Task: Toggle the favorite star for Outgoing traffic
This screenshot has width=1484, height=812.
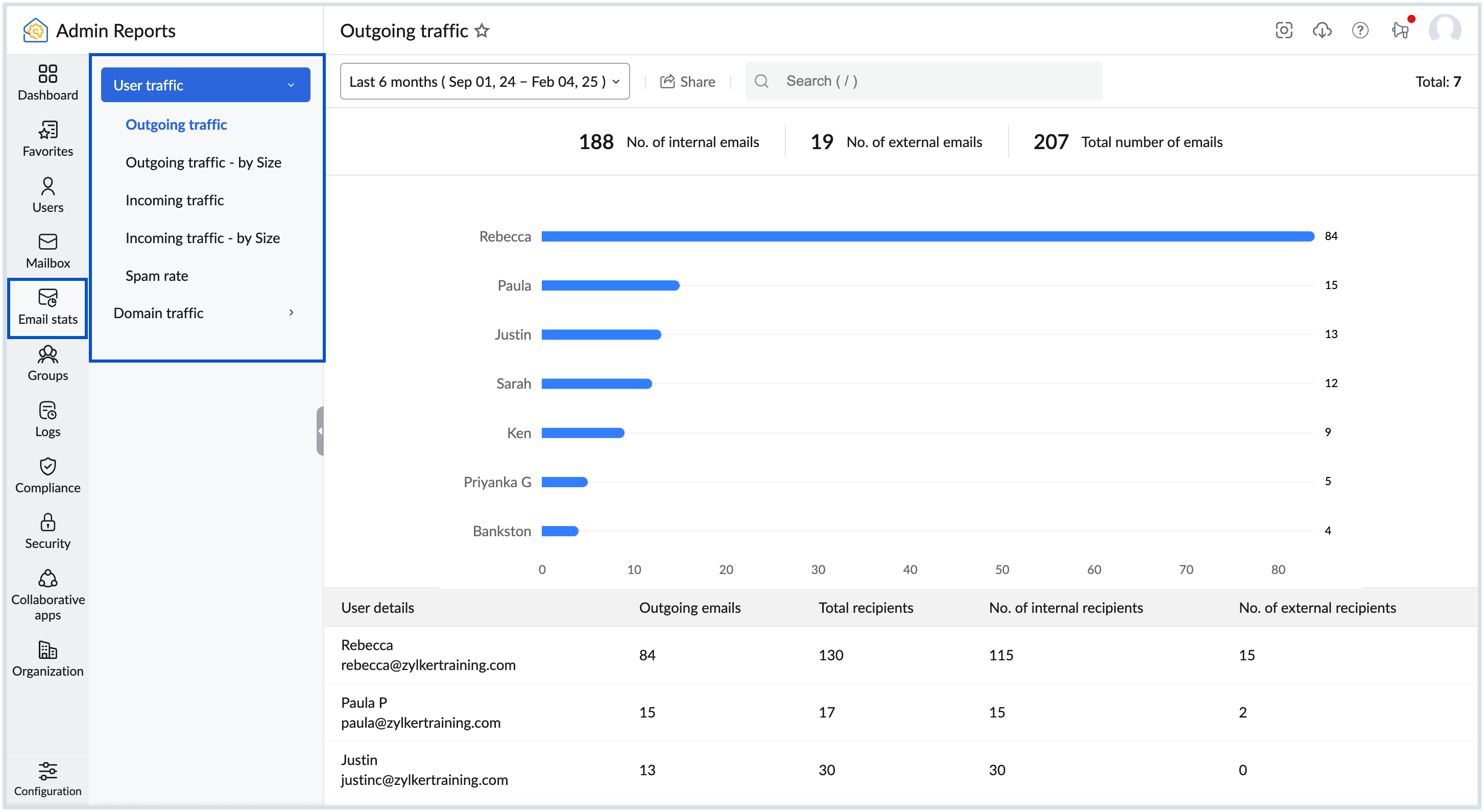Action: [482, 31]
